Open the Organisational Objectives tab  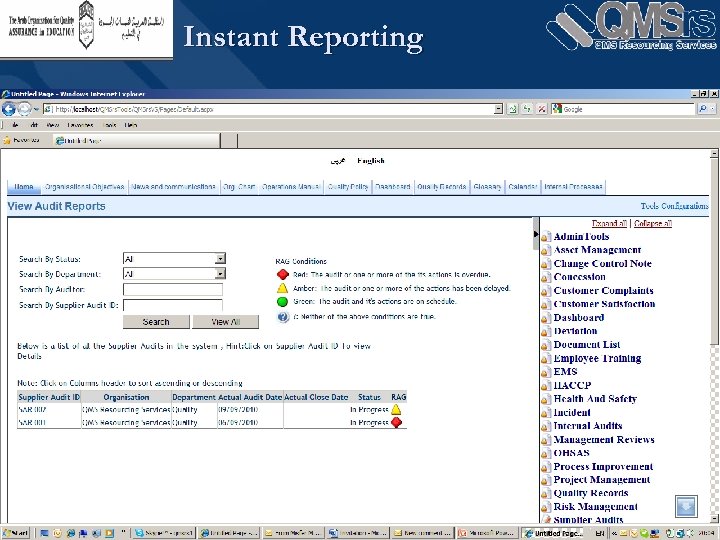84,187
